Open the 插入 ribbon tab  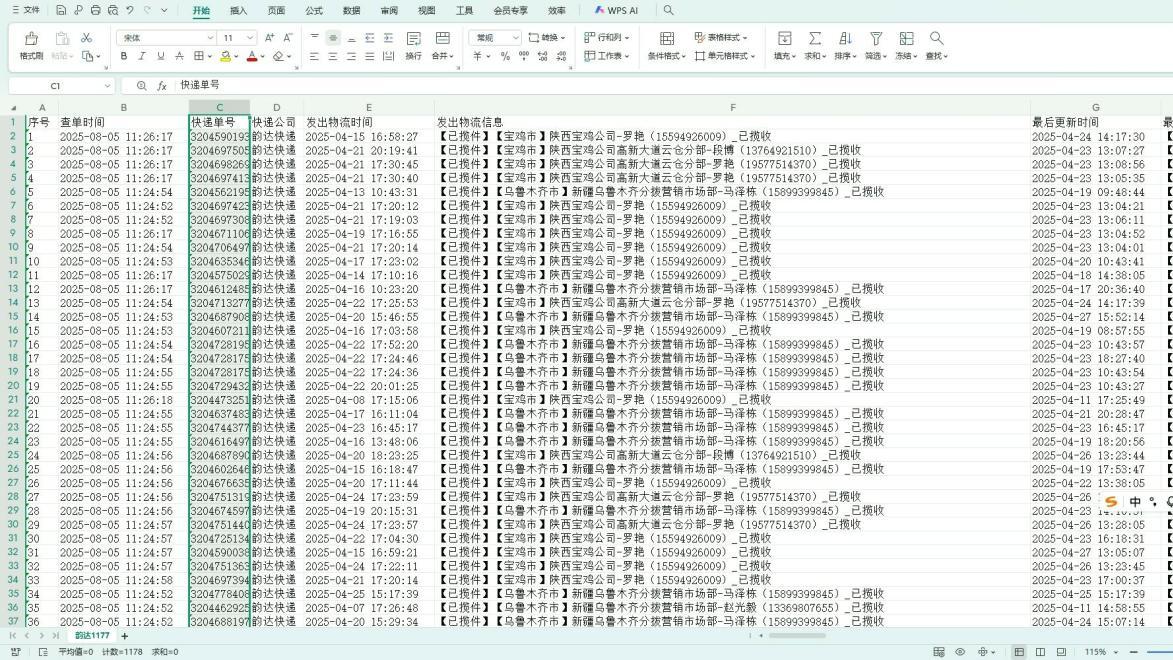(x=238, y=10)
